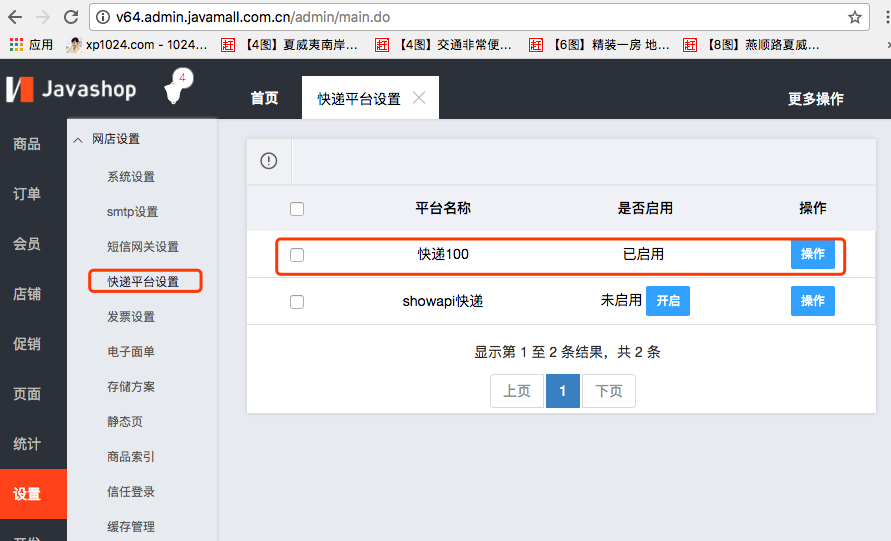Screen dimensions: 891x541
Task: Close the 快递平台设置 tab
Action: (419, 98)
